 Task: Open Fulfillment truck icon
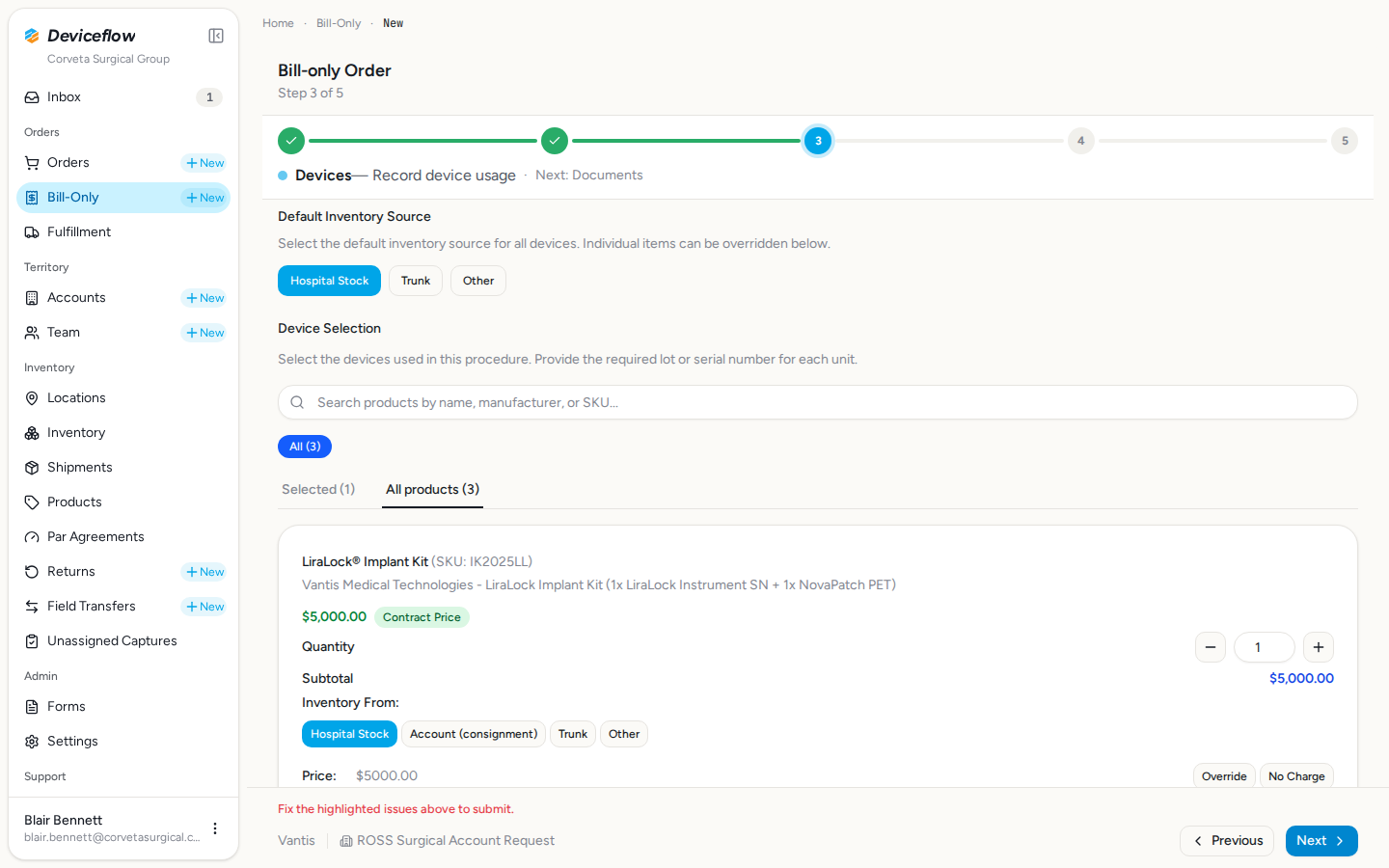click(32, 232)
